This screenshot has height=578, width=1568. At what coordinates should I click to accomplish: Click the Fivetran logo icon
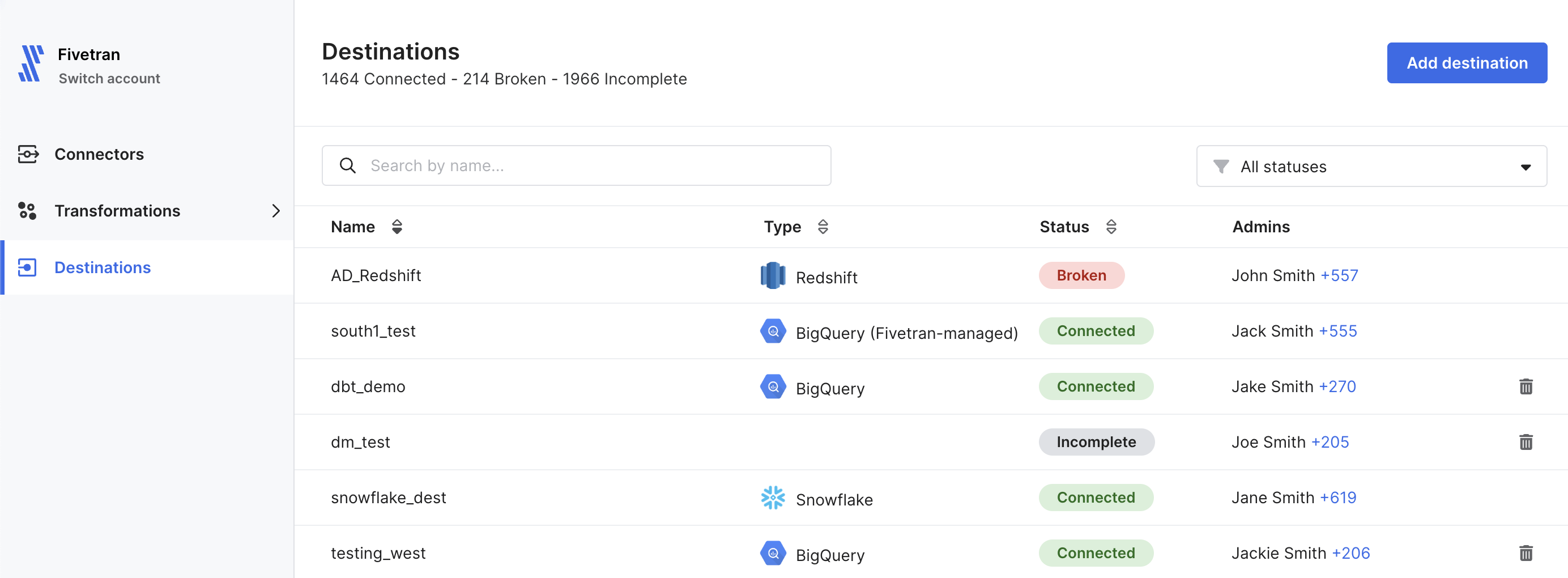[31, 63]
